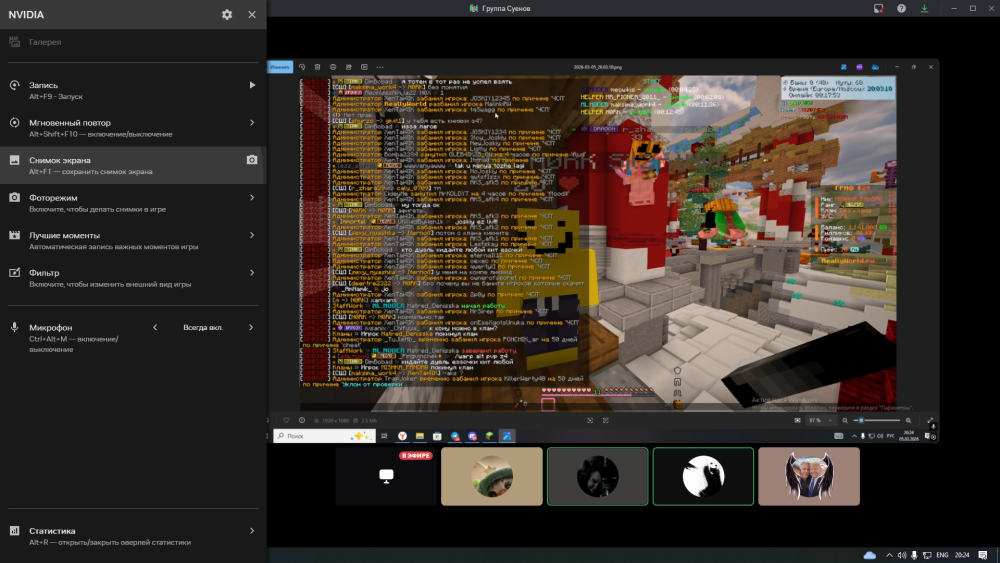Click Поиск search box in streamed taskbar
The height and width of the screenshot is (563, 1000).
pos(324,436)
